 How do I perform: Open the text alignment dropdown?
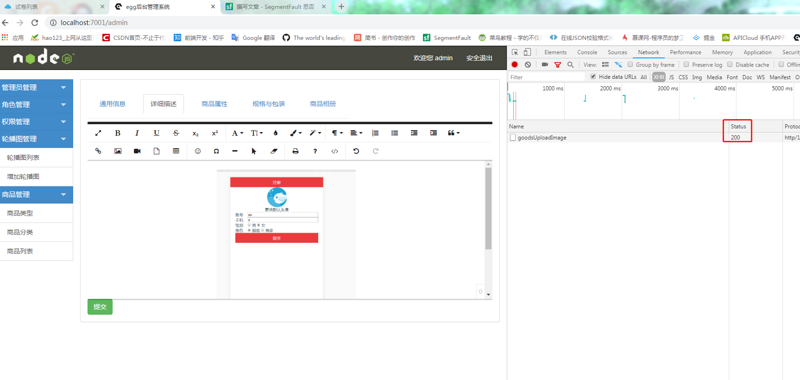point(356,133)
